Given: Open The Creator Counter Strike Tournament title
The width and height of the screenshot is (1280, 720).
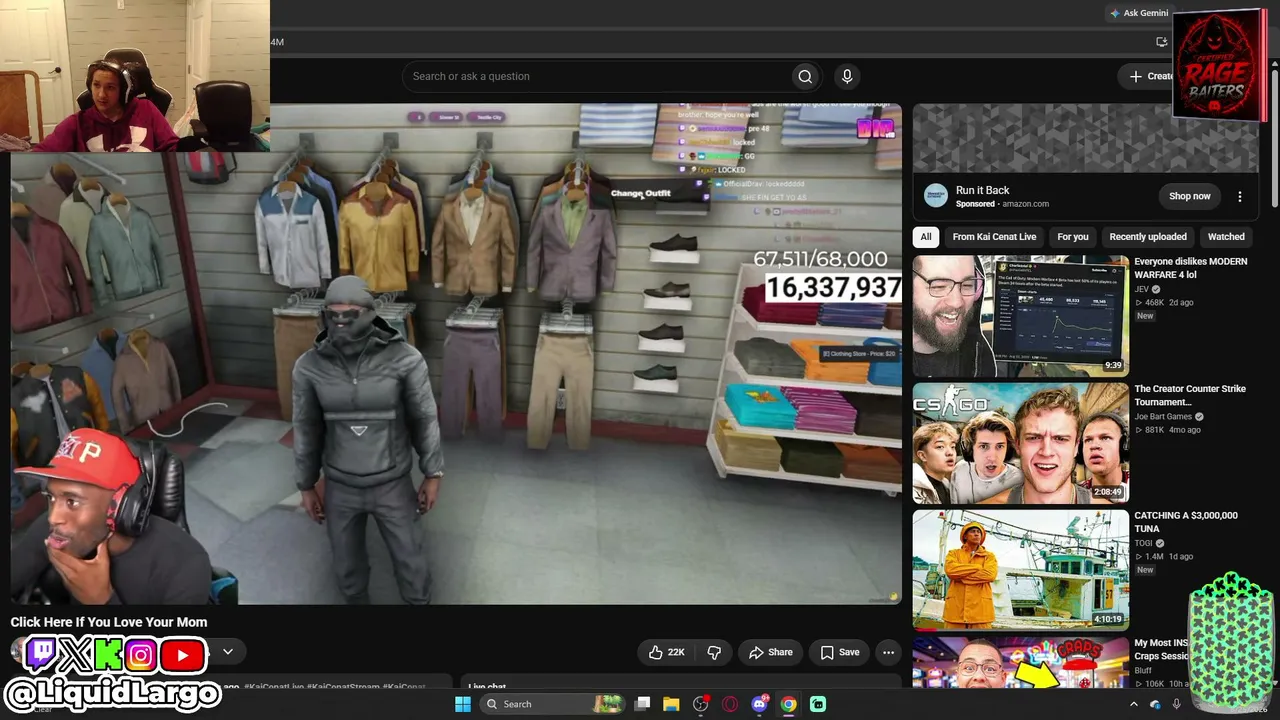Looking at the screenshot, I should tap(1190, 395).
